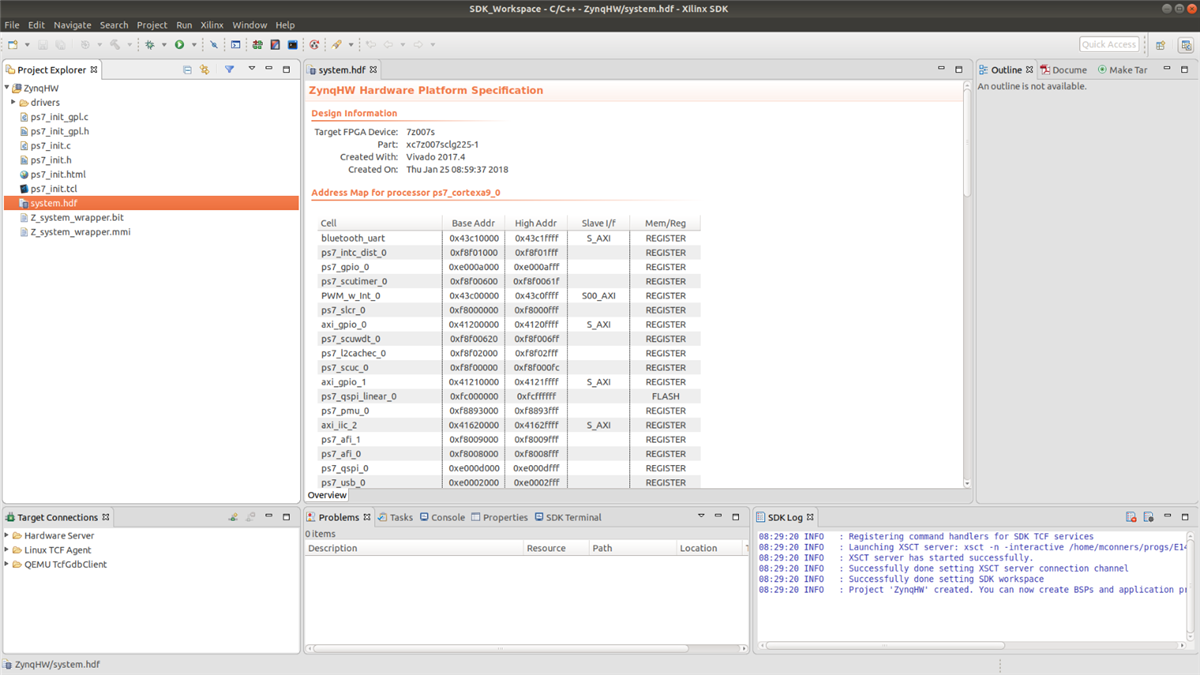Image resolution: width=1200 pixels, height=675 pixels.
Task: Click the Path column header in Problems
Action: pos(632,548)
